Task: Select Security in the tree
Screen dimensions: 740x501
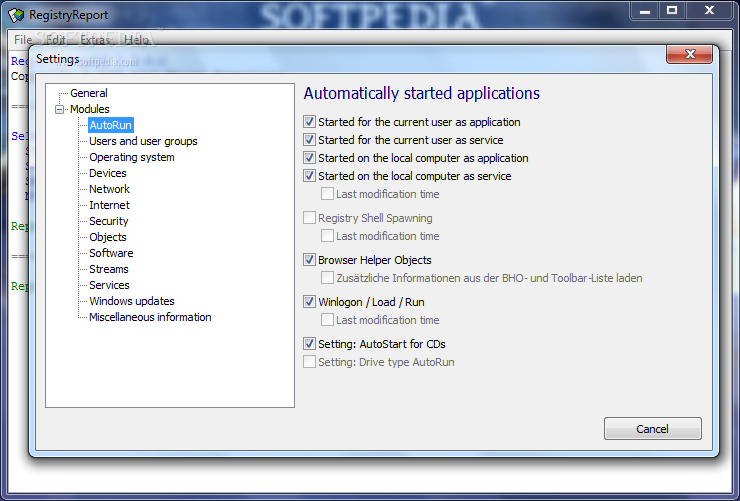Action: click(109, 221)
